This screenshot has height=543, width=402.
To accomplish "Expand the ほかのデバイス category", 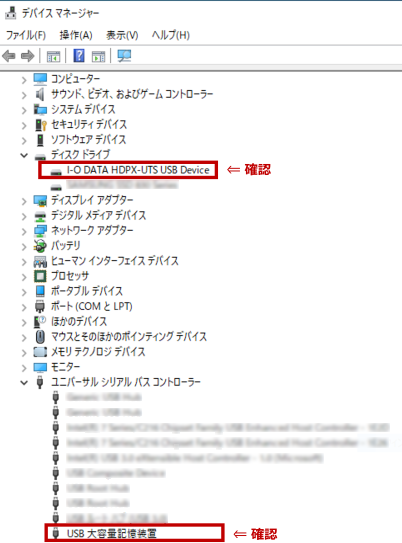I will point(24,322).
